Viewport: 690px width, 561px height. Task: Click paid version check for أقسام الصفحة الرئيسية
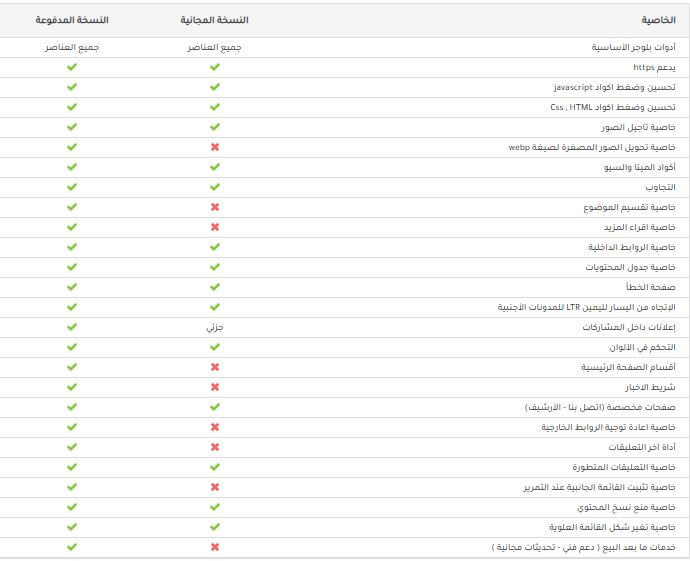click(x=72, y=367)
